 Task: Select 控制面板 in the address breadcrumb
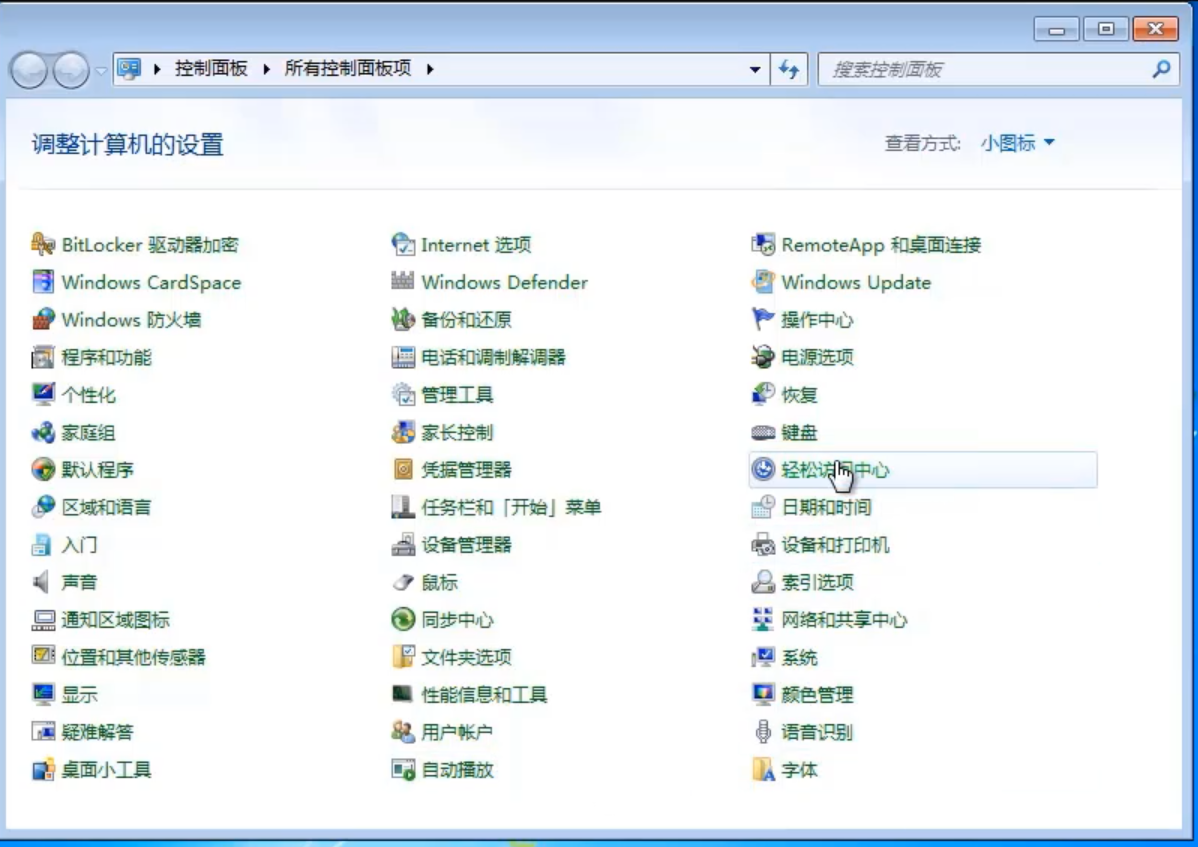(x=211, y=69)
